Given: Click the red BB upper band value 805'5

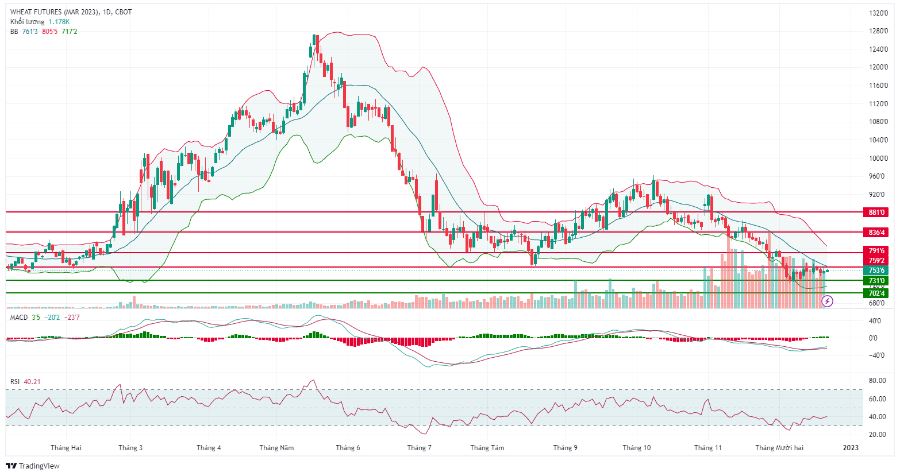Looking at the screenshot, I should click(x=50, y=31).
